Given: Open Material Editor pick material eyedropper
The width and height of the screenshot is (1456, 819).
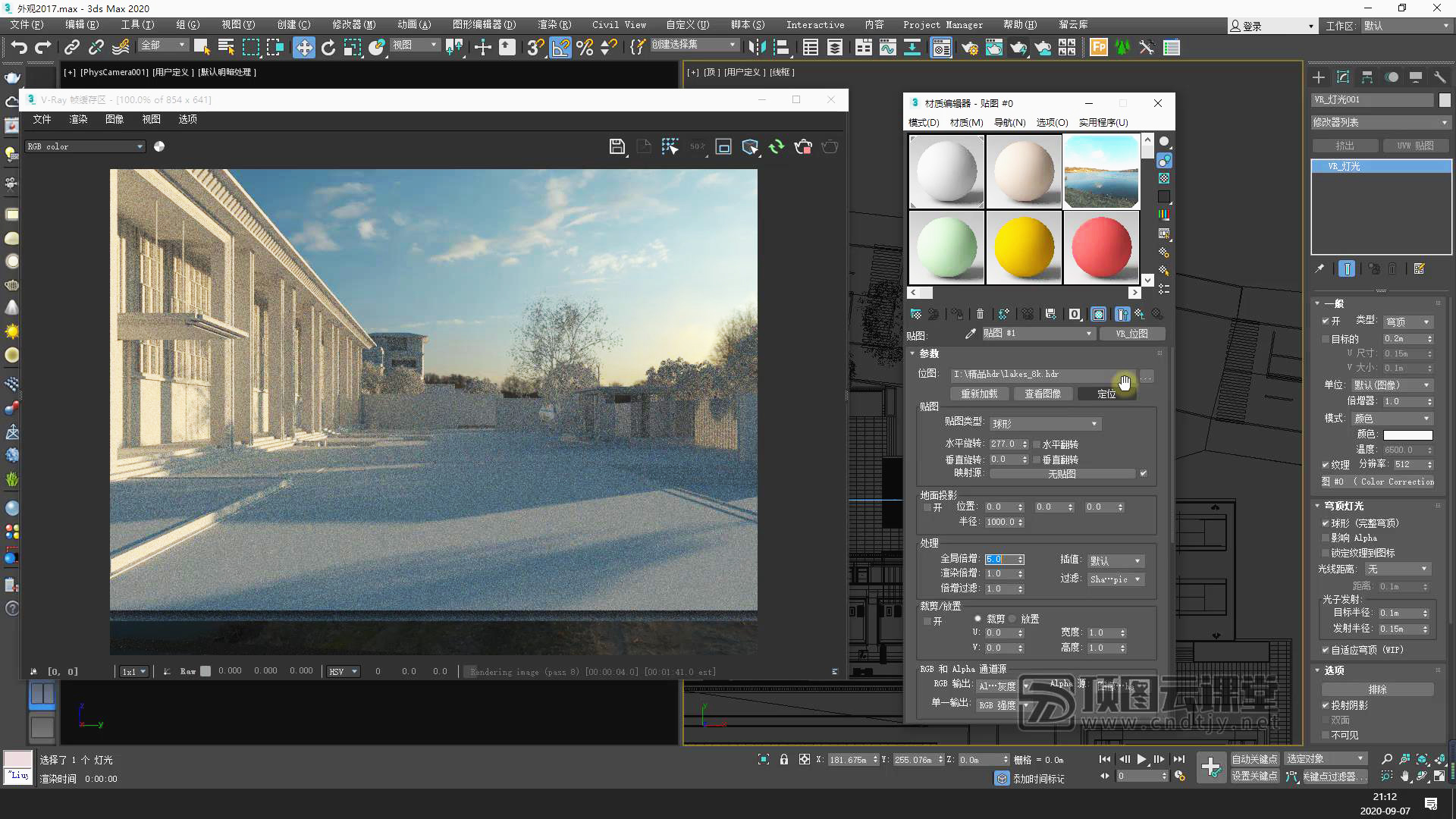Looking at the screenshot, I should pyautogui.click(x=970, y=334).
